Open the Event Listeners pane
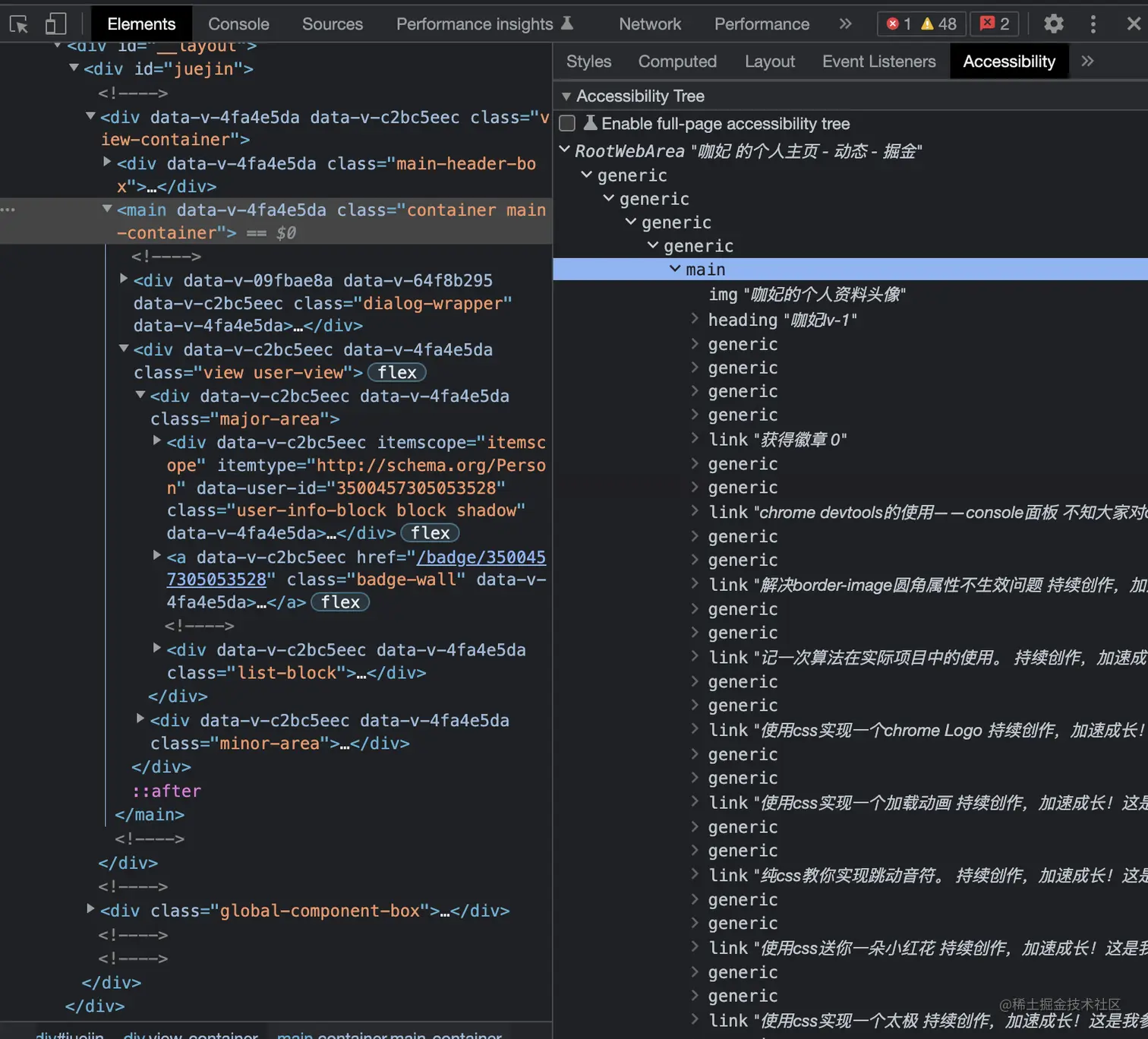This screenshot has height=1039, width=1148. point(879,62)
